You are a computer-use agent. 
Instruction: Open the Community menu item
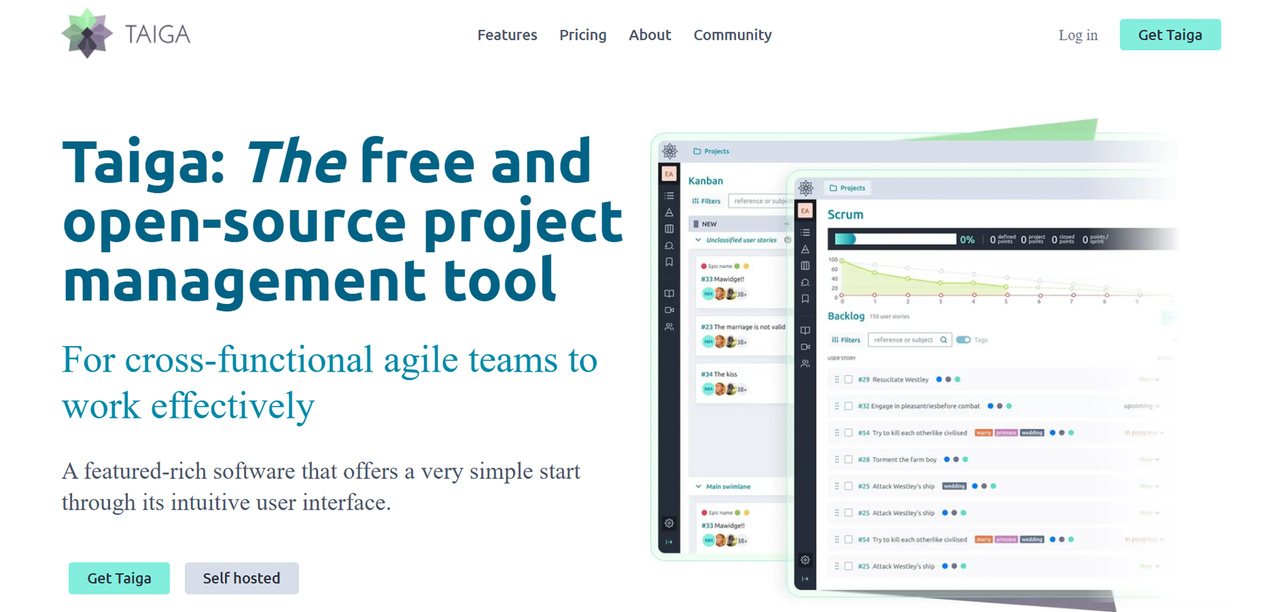pos(733,35)
